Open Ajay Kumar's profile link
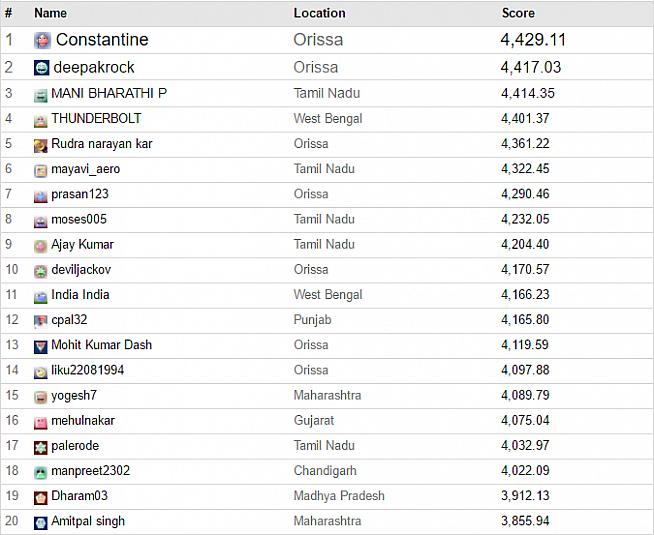 82,244
